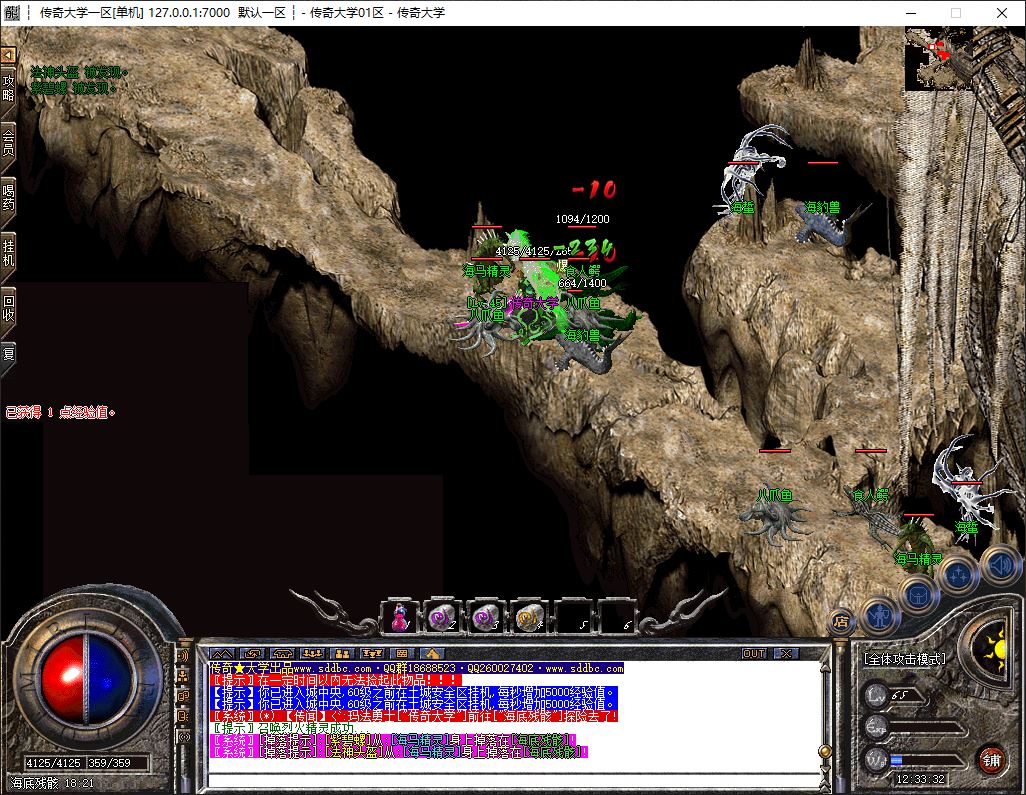Click the highlighted house icon in chat toolbar
The width and height of the screenshot is (1026, 795).
pyautogui.click(x=432, y=653)
